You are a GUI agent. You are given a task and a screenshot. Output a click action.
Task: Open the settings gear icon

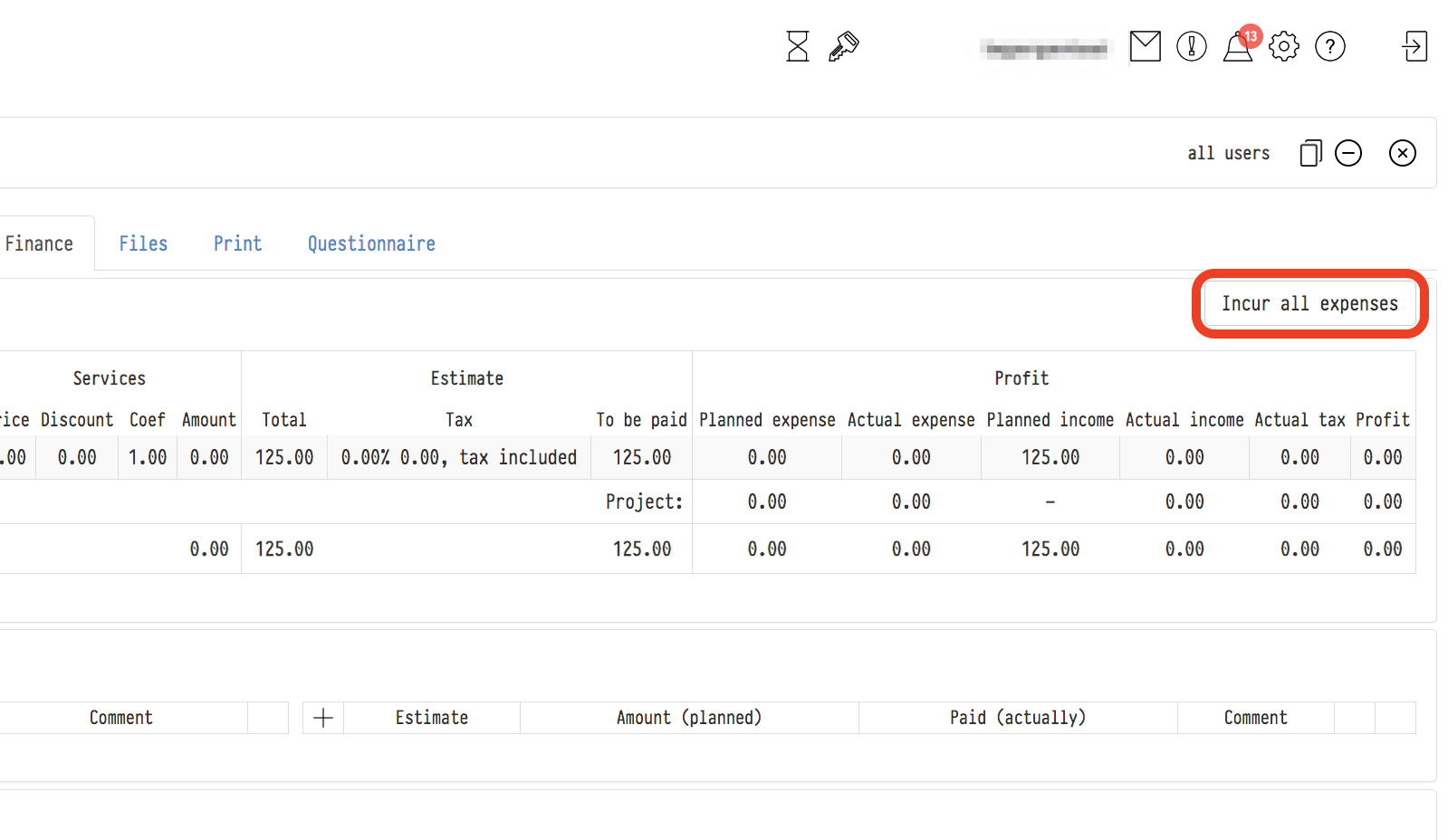coord(1283,46)
